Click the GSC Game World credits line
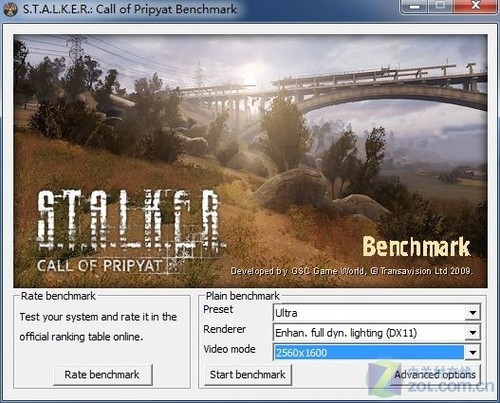Image resolution: width=500 pixels, height=403 pixels. click(x=352, y=271)
